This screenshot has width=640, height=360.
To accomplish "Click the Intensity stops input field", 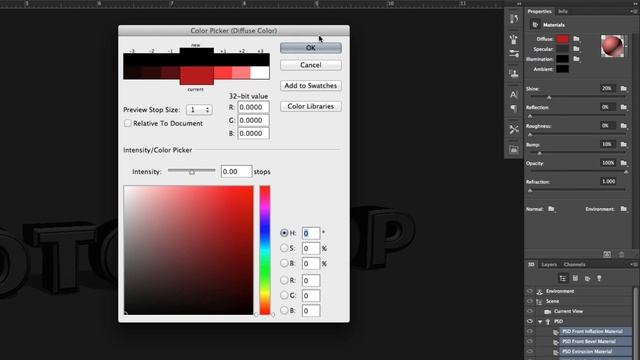I will tap(236, 171).
